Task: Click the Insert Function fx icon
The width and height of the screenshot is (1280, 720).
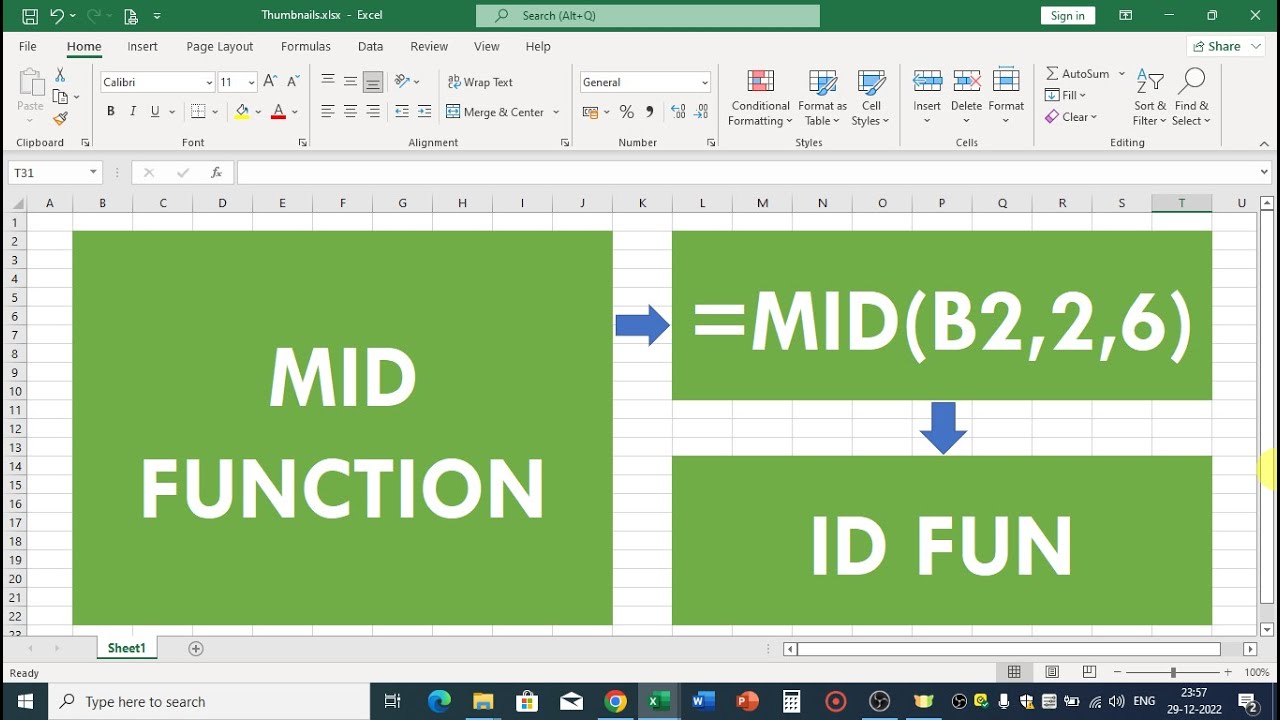Action: [216, 173]
